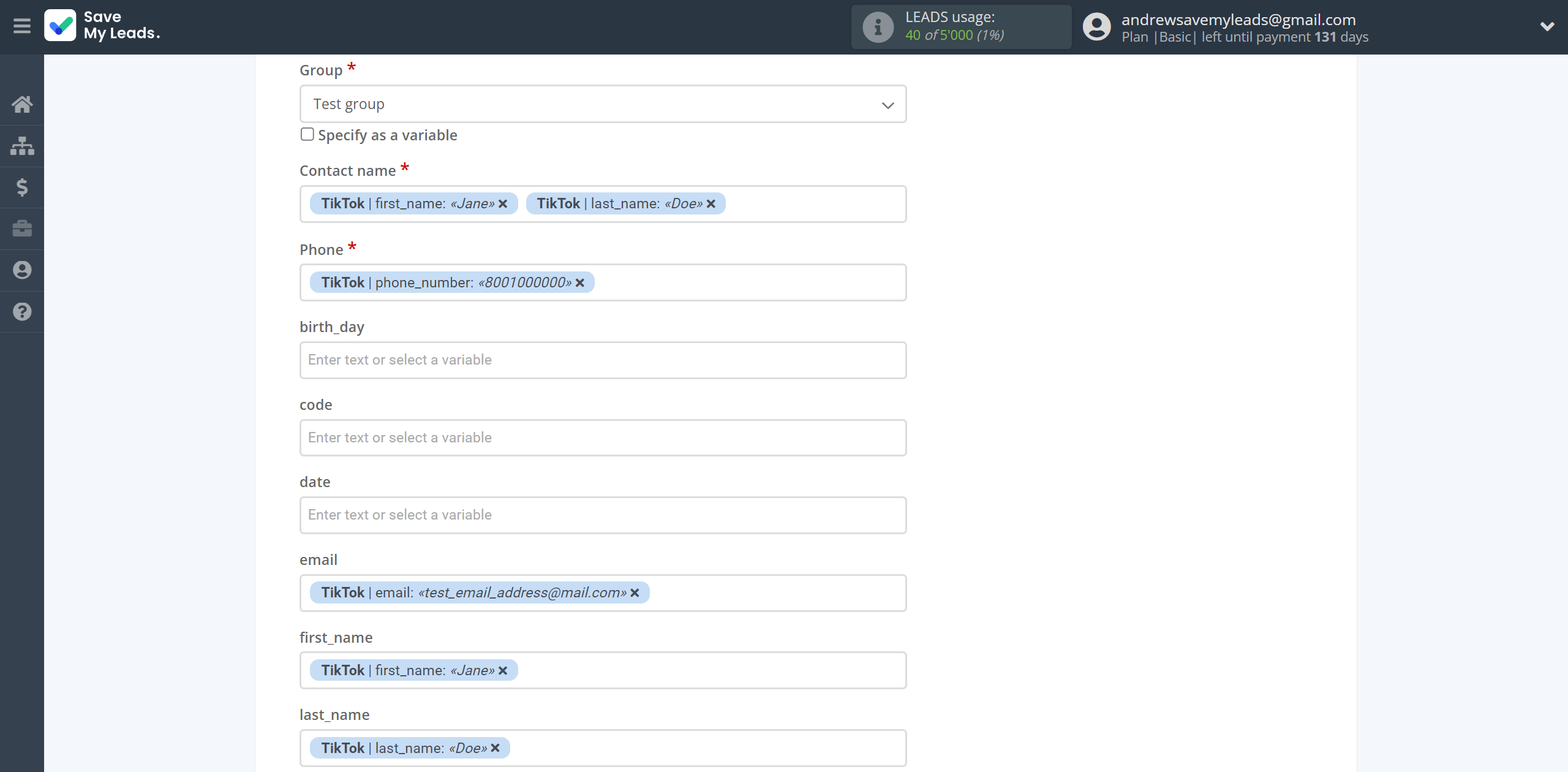Open the Group dropdown showing Test group
This screenshot has height=772, width=1568.
pos(603,104)
